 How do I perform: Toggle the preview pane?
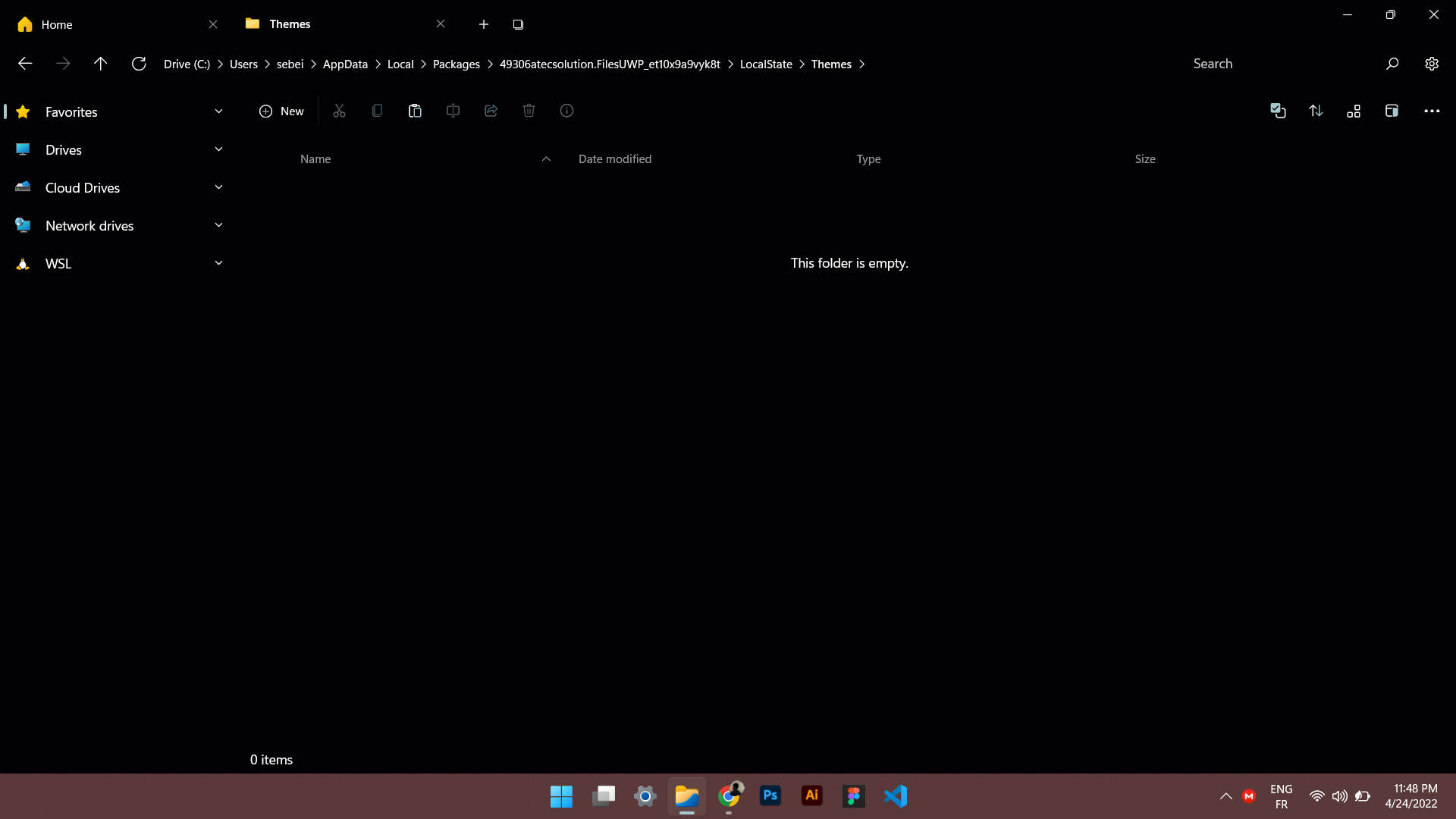click(1392, 111)
